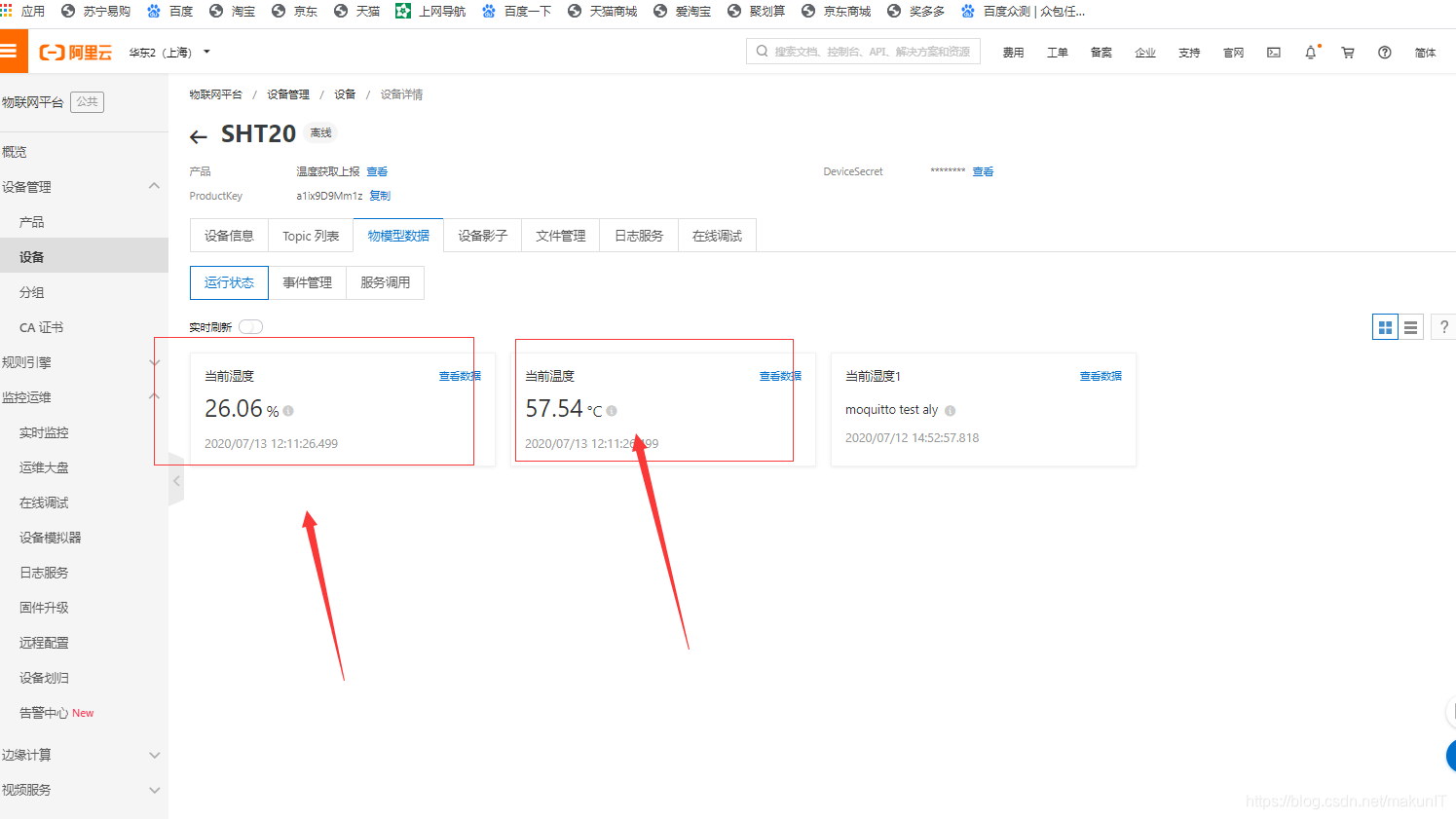This screenshot has height=819, width=1456.
Task: Open the notifications bell icon
Action: click(1311, 53)
